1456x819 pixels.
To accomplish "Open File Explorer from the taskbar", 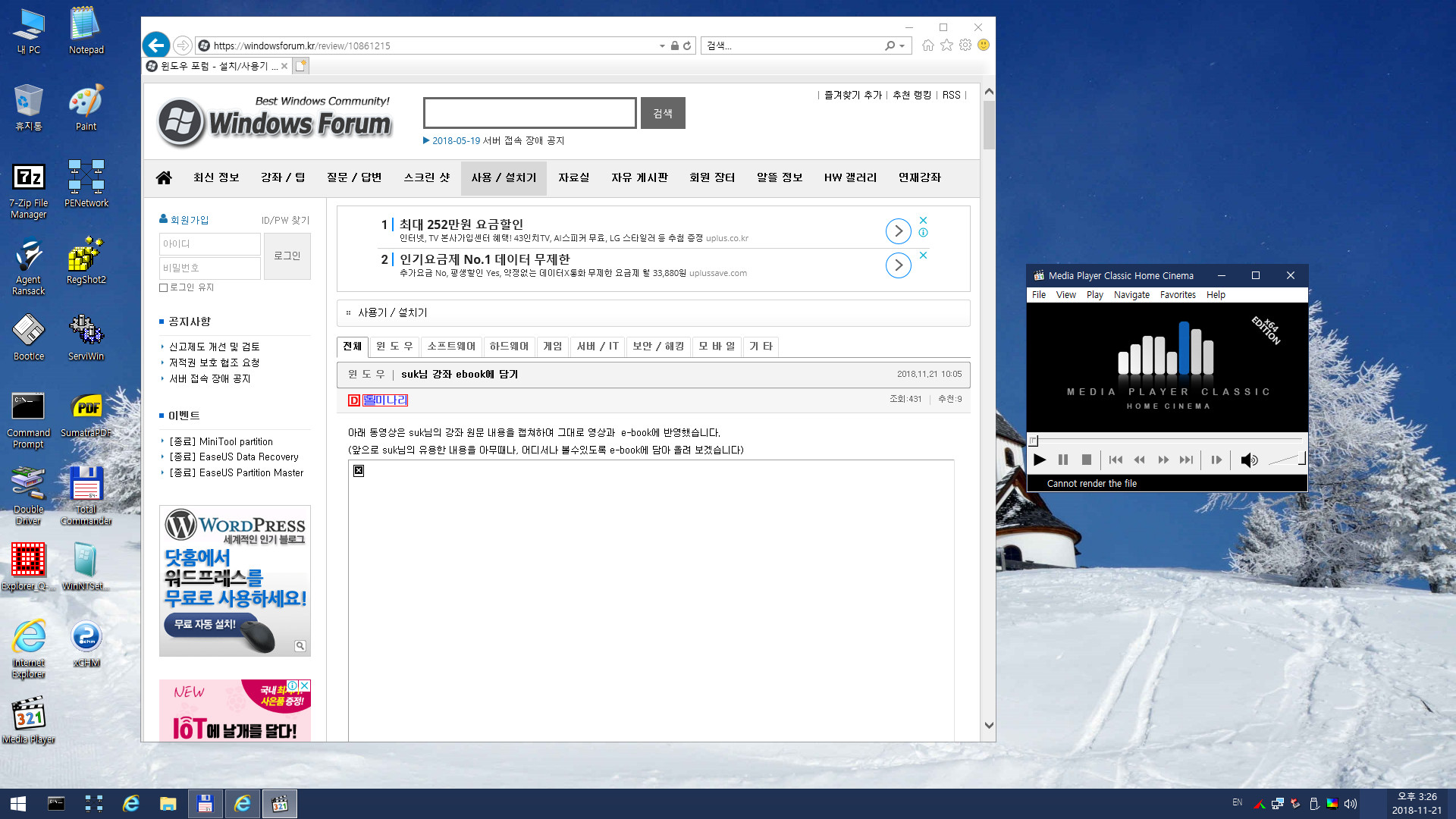I will coord(168,804).
